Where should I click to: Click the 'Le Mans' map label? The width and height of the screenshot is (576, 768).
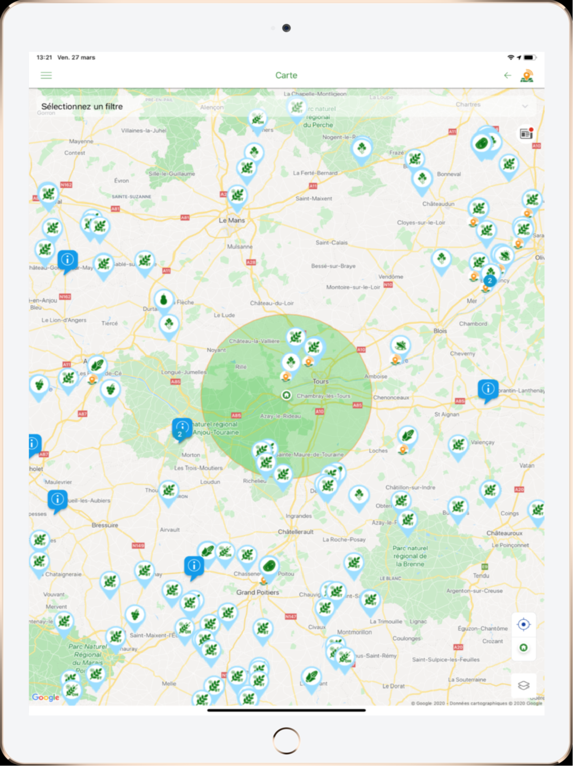tap(232, 220)
